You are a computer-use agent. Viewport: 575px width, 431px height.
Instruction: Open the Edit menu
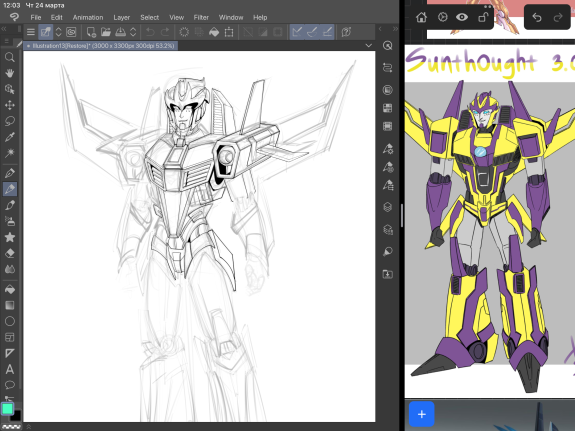(56, 17)
